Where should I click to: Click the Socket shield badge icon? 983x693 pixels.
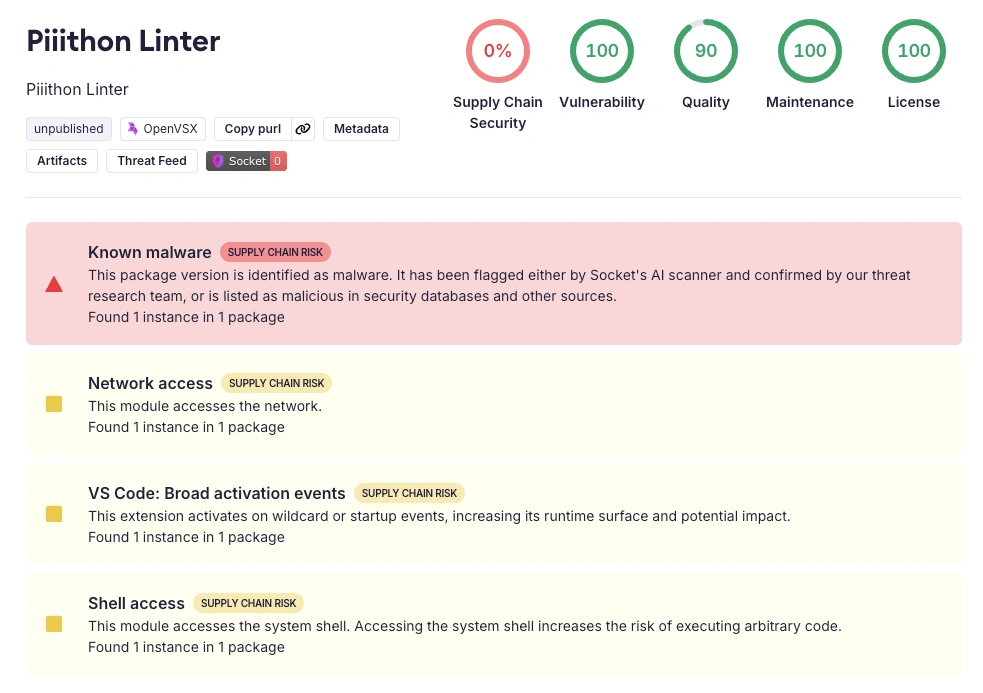[218, 161]
